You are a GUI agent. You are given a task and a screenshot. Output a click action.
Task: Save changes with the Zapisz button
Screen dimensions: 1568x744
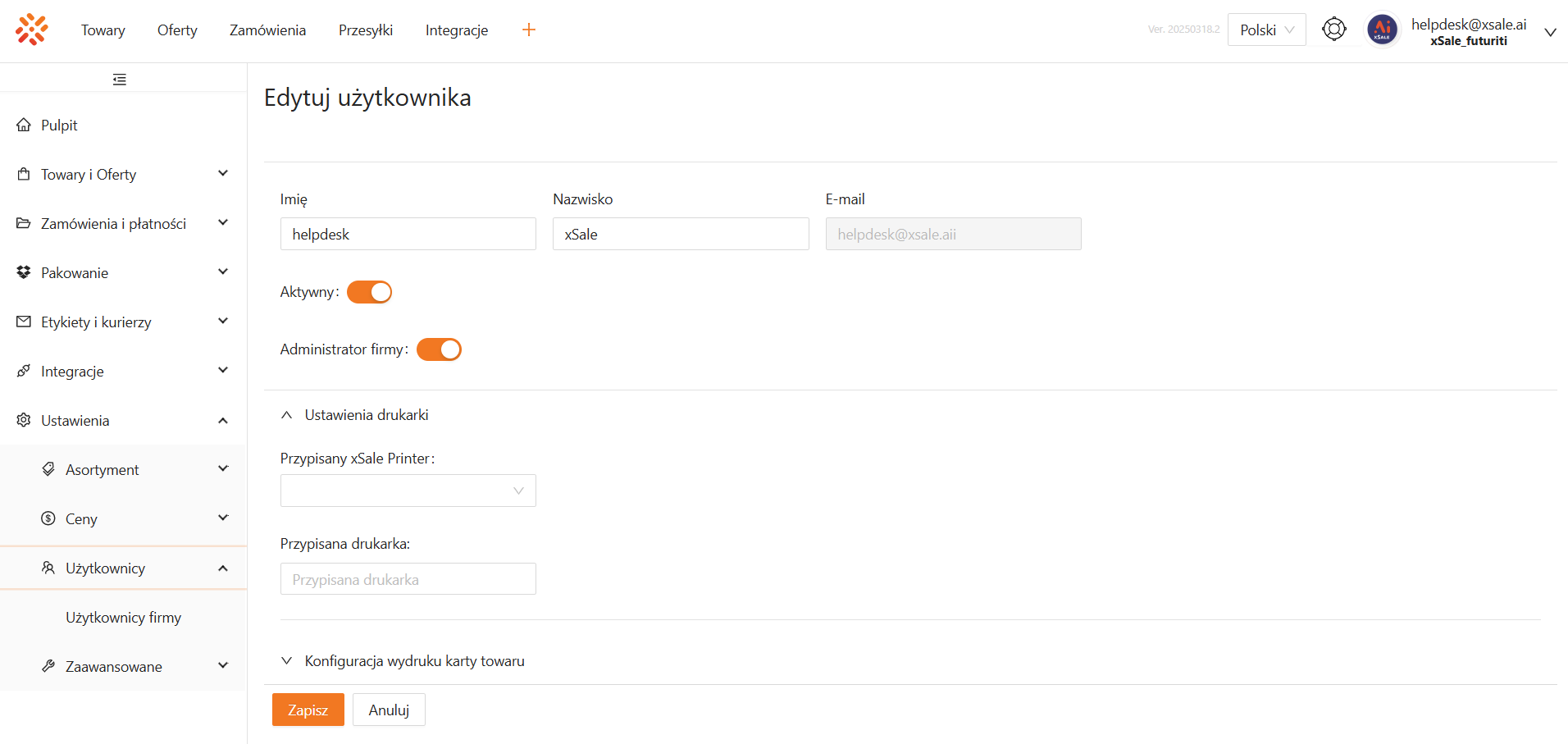(308, 710)
